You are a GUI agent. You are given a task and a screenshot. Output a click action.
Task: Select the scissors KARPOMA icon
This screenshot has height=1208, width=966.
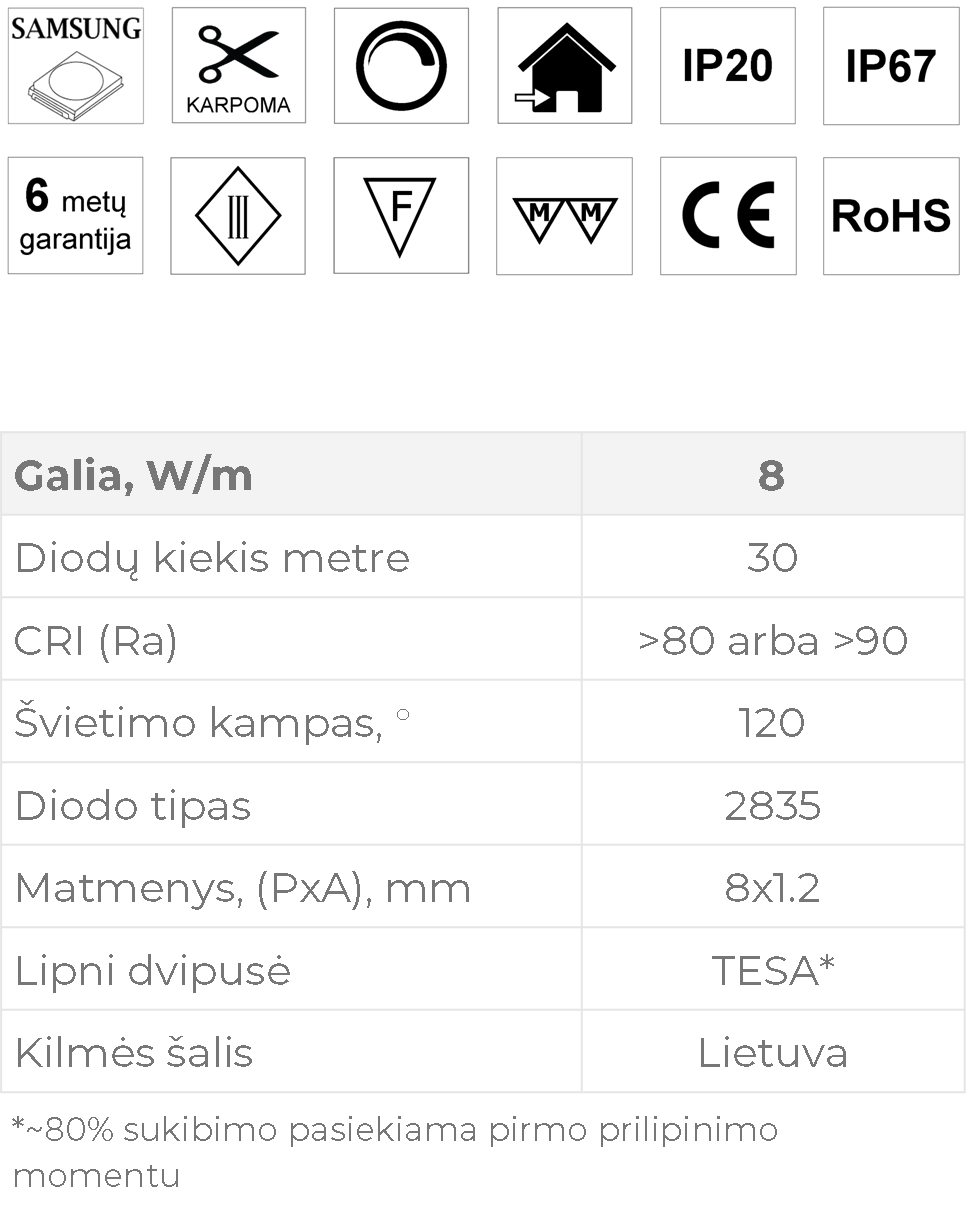coord(238,66)
